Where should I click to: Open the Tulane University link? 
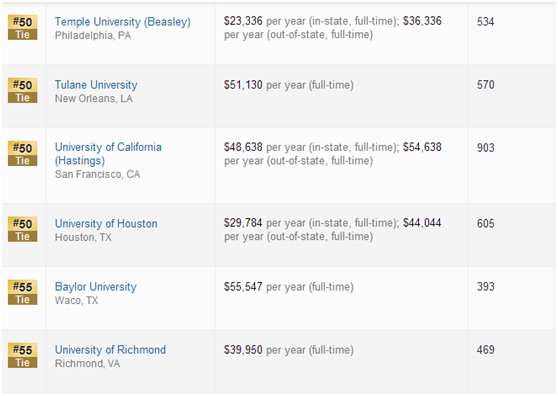coord(96,85)
